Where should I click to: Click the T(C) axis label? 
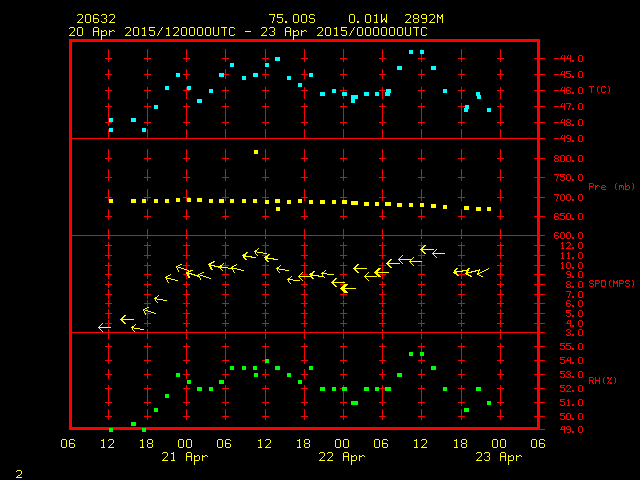[x=600, y=89]
